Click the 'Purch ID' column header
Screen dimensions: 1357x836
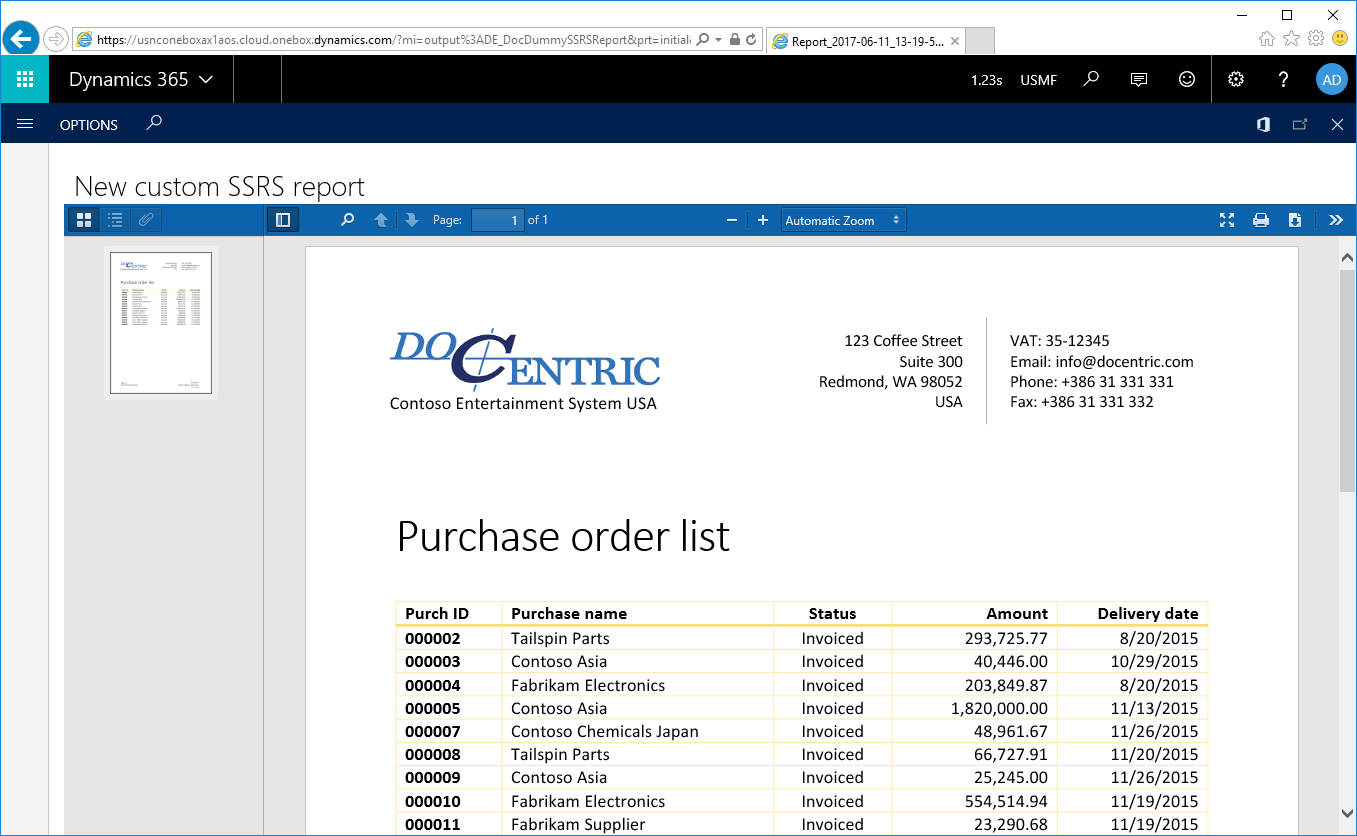[x=437, y=613]
